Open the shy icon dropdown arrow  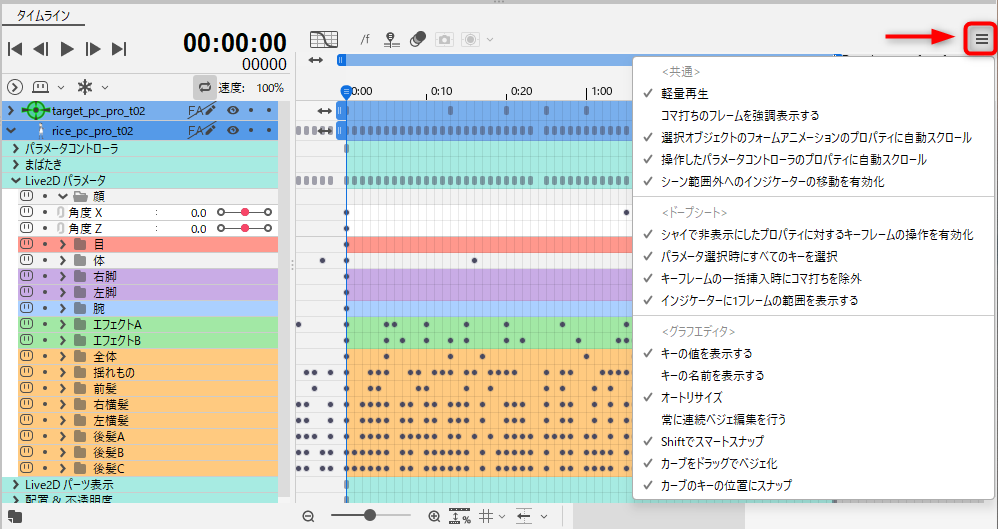click(61, 87)
